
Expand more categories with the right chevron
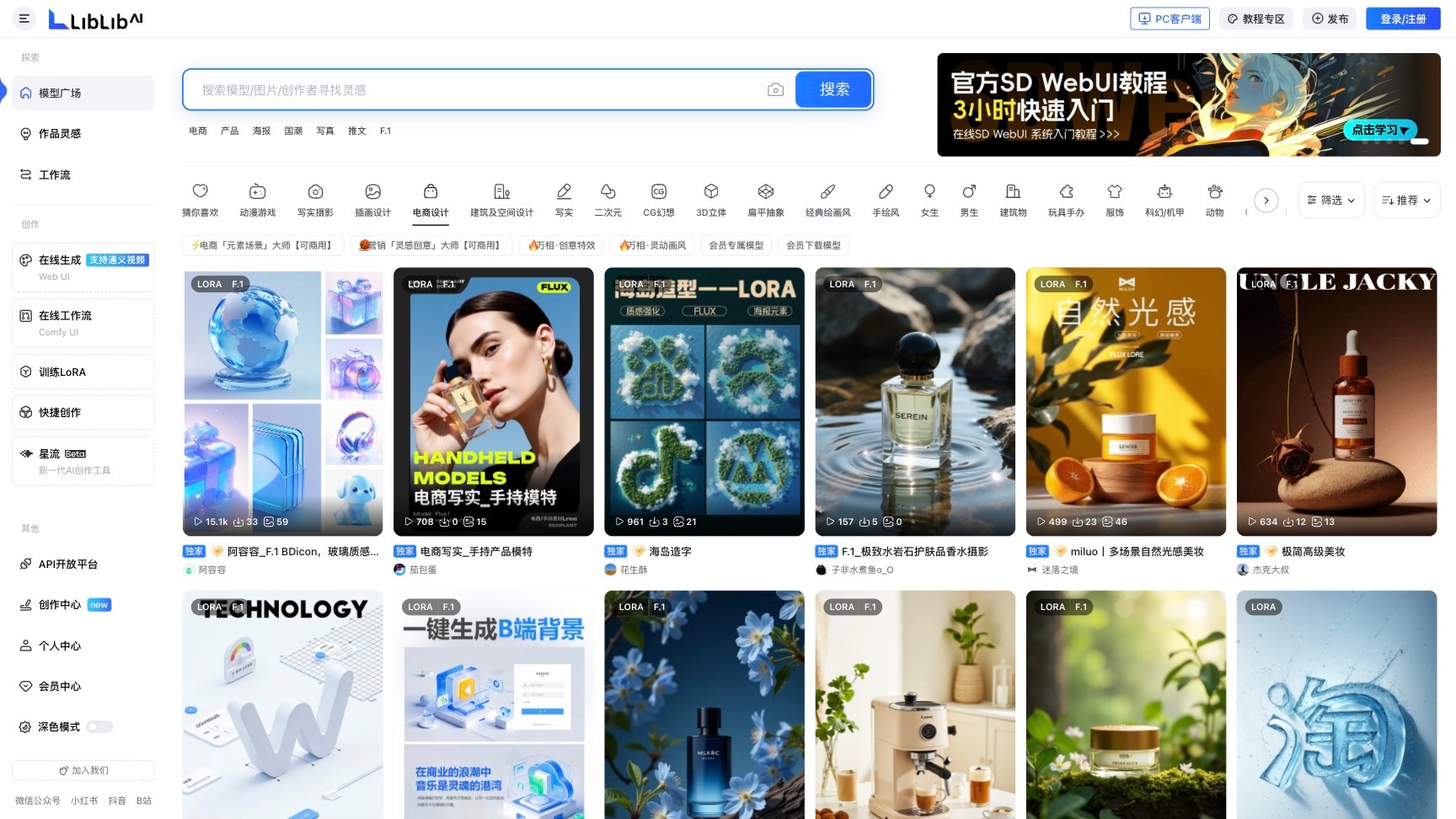click(1266, 200)
